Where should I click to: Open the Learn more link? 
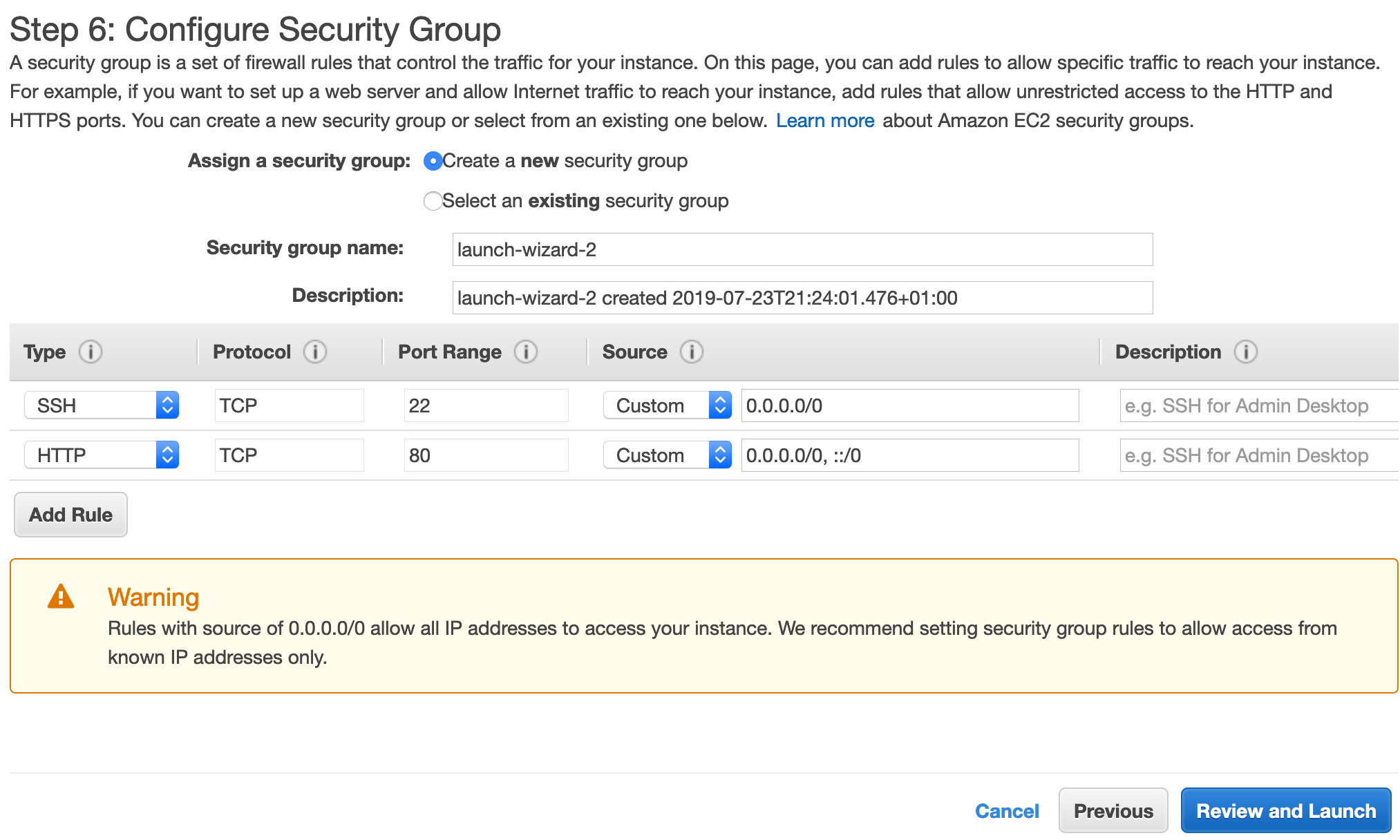point(825,120)
